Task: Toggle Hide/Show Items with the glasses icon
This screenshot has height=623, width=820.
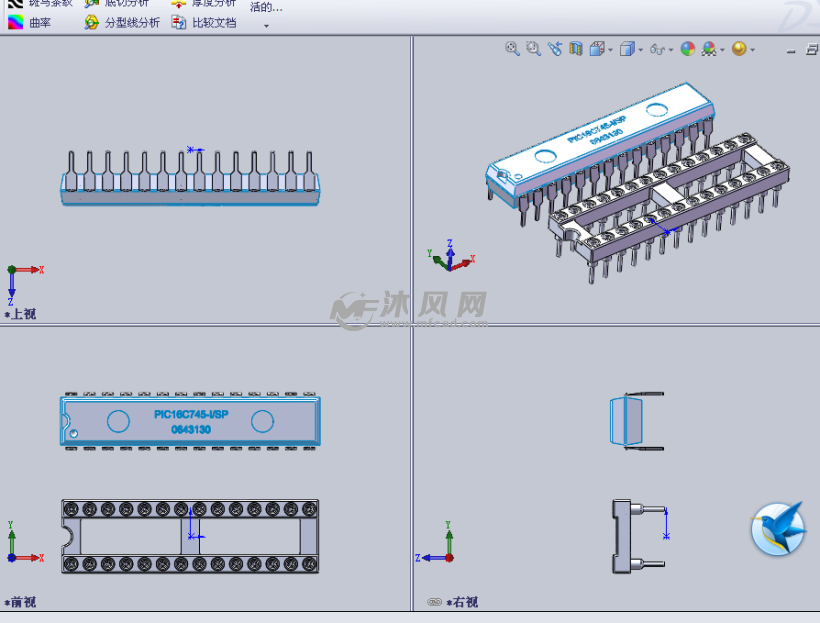Action: [x=657, y=48]
